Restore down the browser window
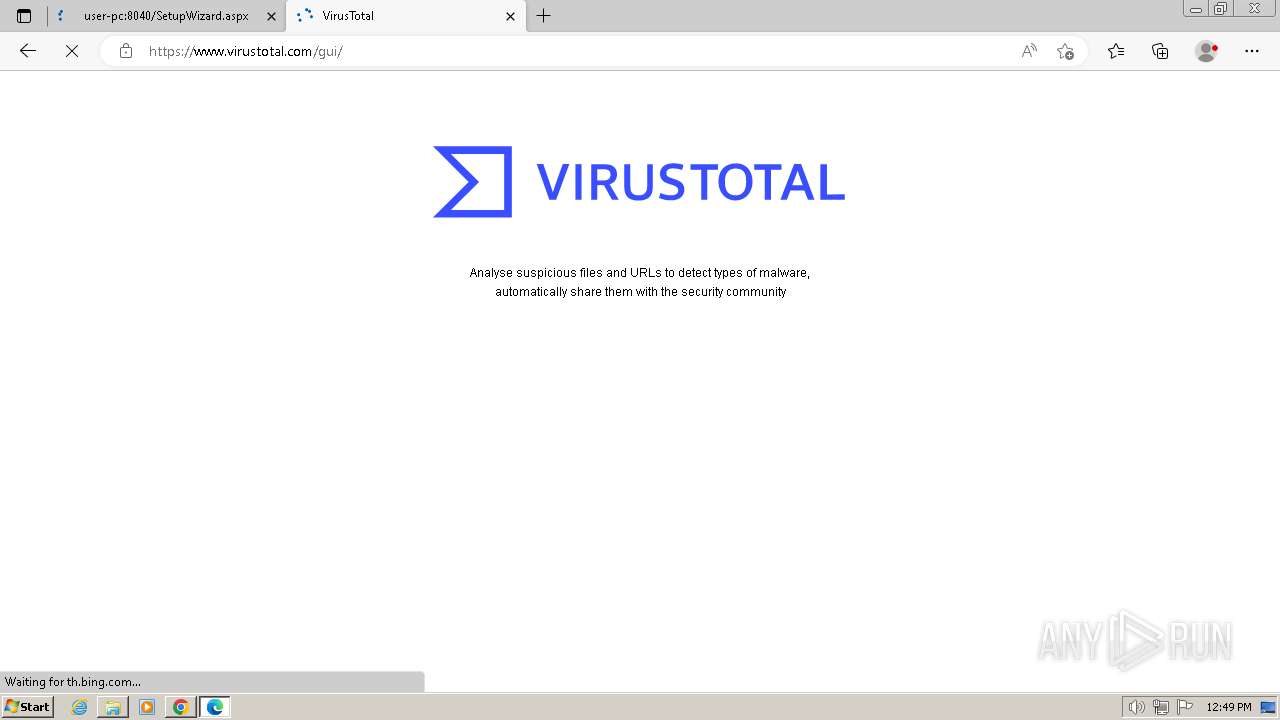Screen dimensions: 1280x720 [1221, 8]
